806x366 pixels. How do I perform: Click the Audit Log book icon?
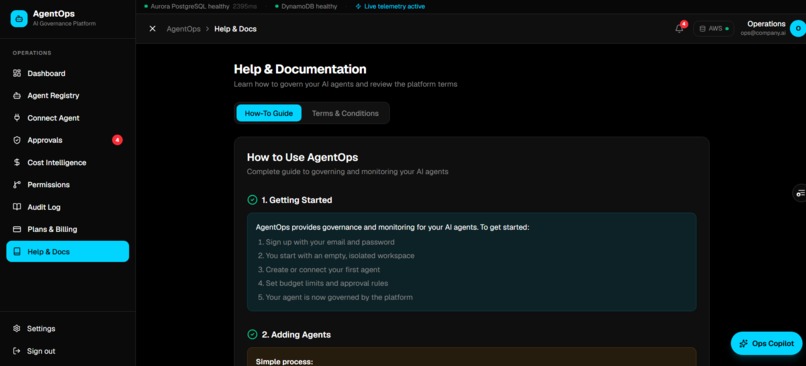[x=17, y=207]
